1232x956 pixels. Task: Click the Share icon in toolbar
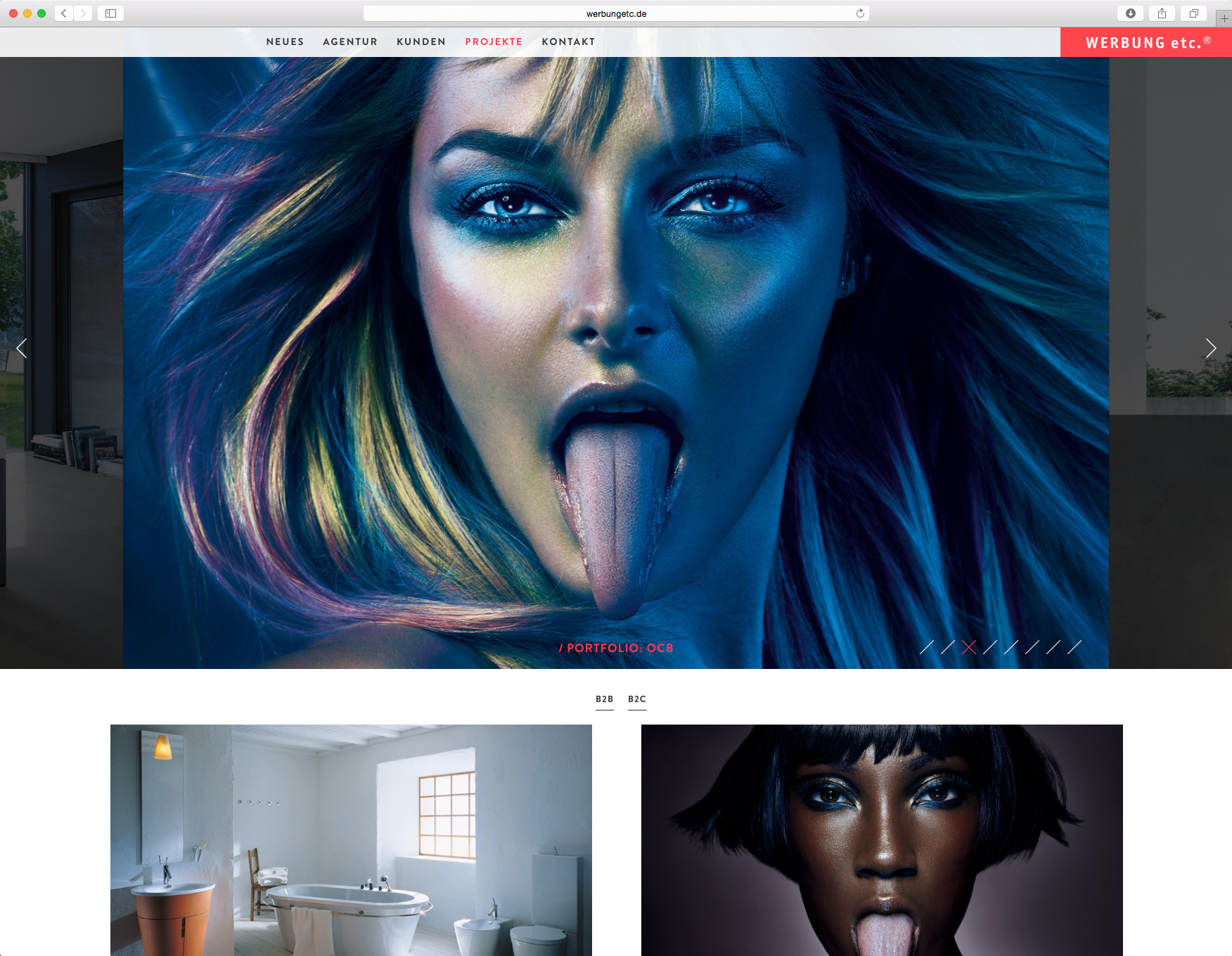click(x=1162, y=13)
